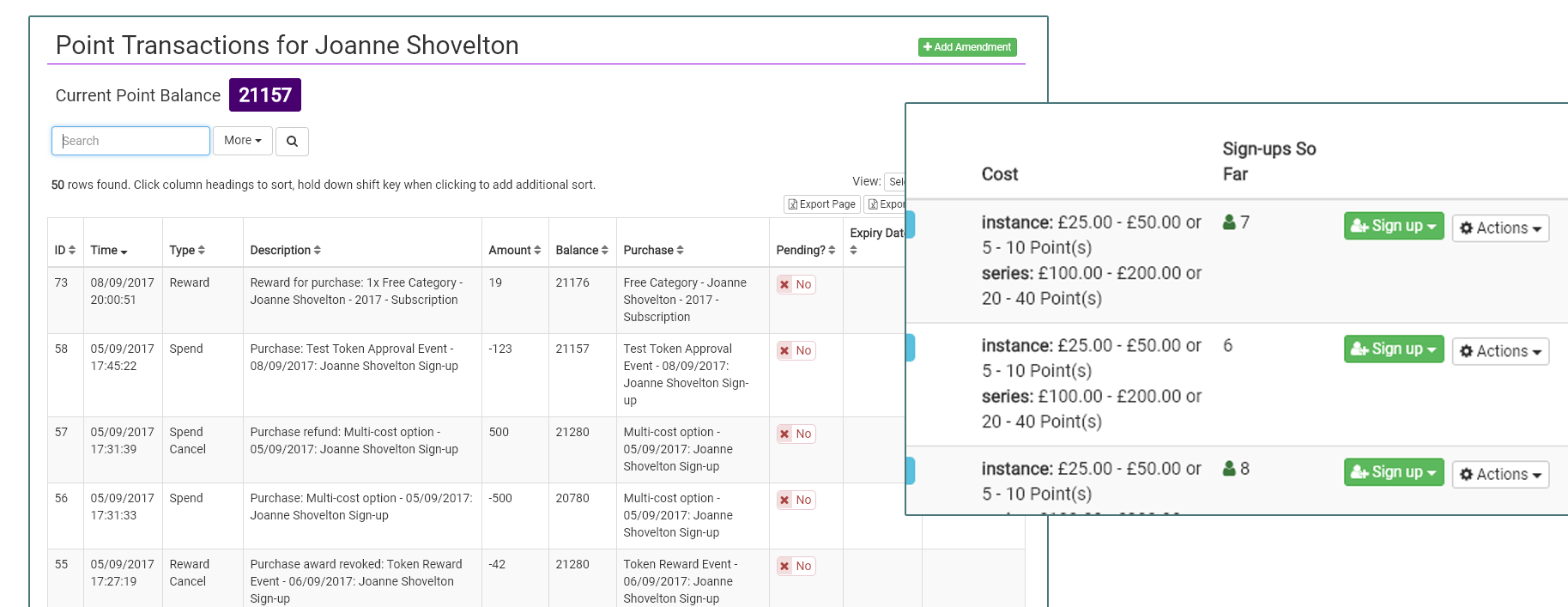This screenshot has height=607, width=1568.
Task: Open Sign up dropdown for first event row
Action: [x=1393, y=226]
